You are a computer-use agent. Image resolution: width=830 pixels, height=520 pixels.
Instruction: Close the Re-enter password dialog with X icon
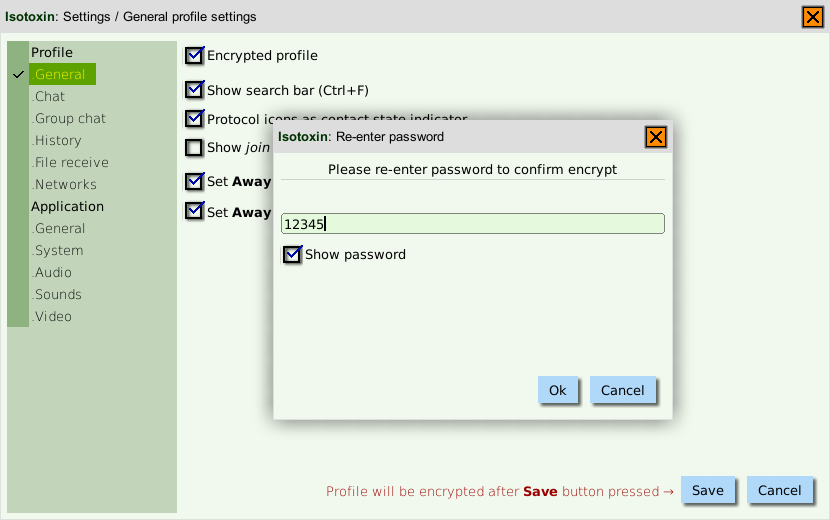click(655, 137)
